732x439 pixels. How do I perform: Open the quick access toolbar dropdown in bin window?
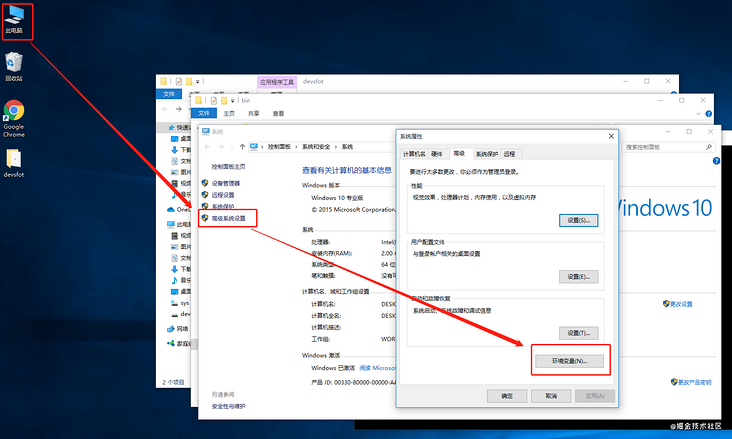click(x=232, y=101)
